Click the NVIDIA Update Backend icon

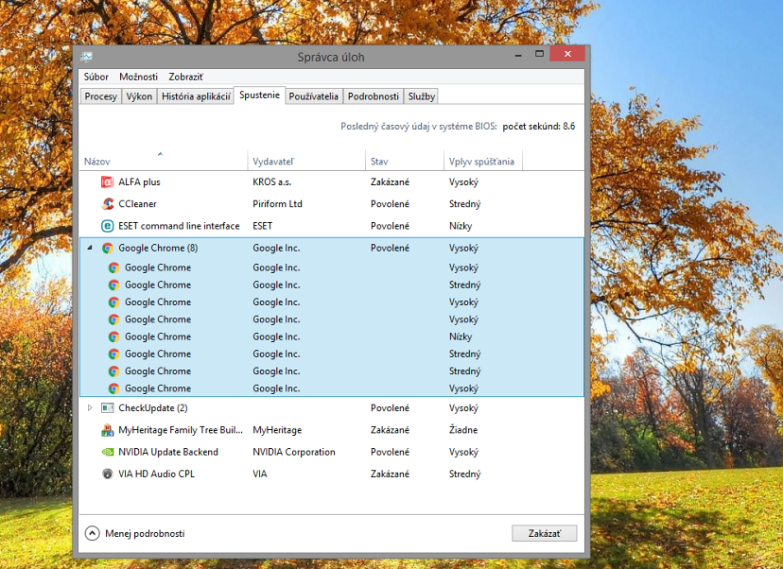pos(107,452)
